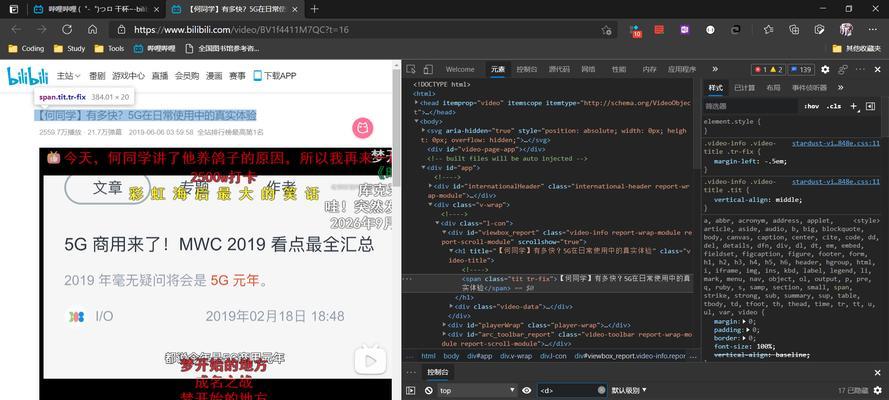Open browser profile avatar

846,29
